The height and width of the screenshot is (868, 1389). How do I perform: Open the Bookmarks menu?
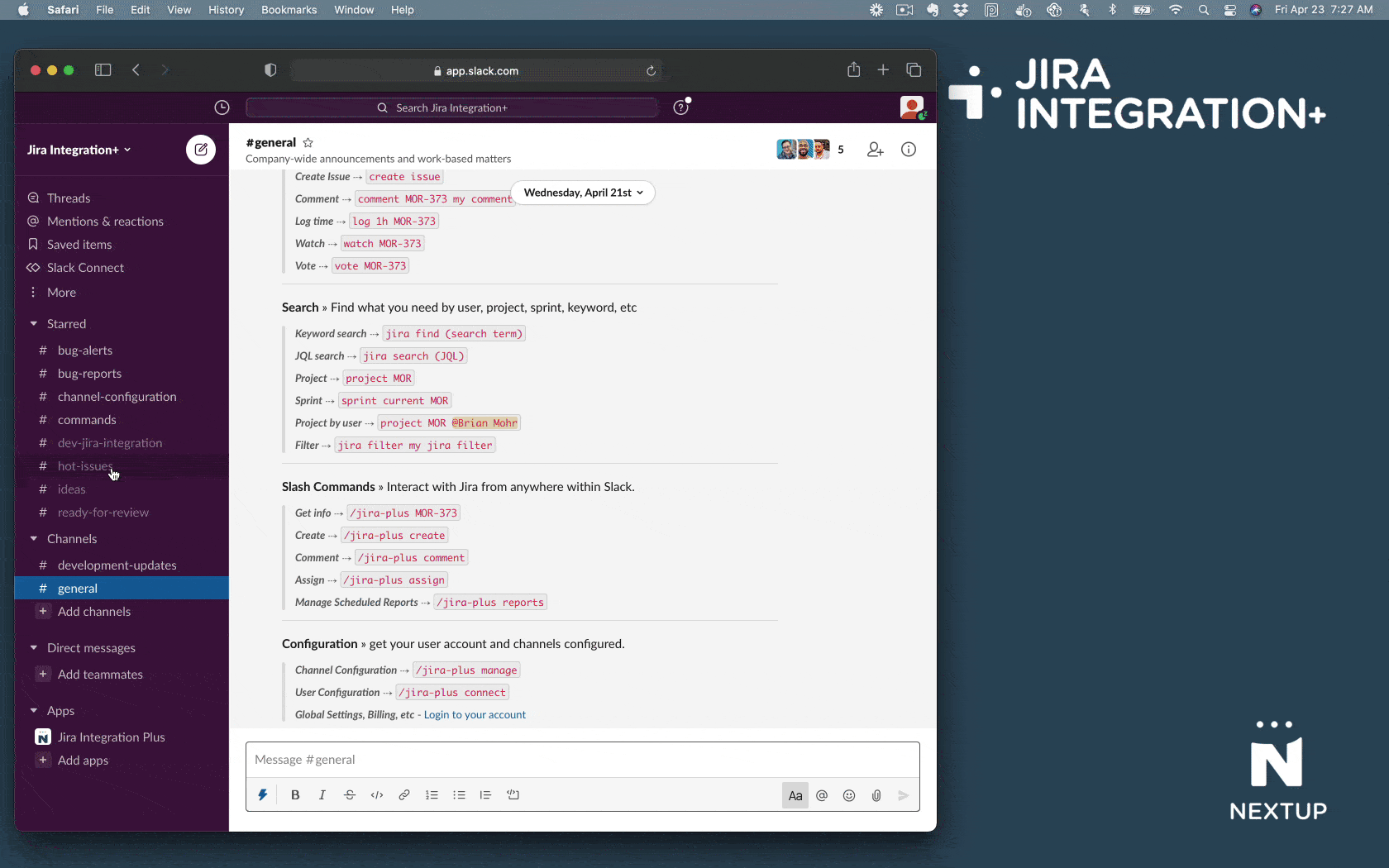pyautogui.click(x=289, y=10)
